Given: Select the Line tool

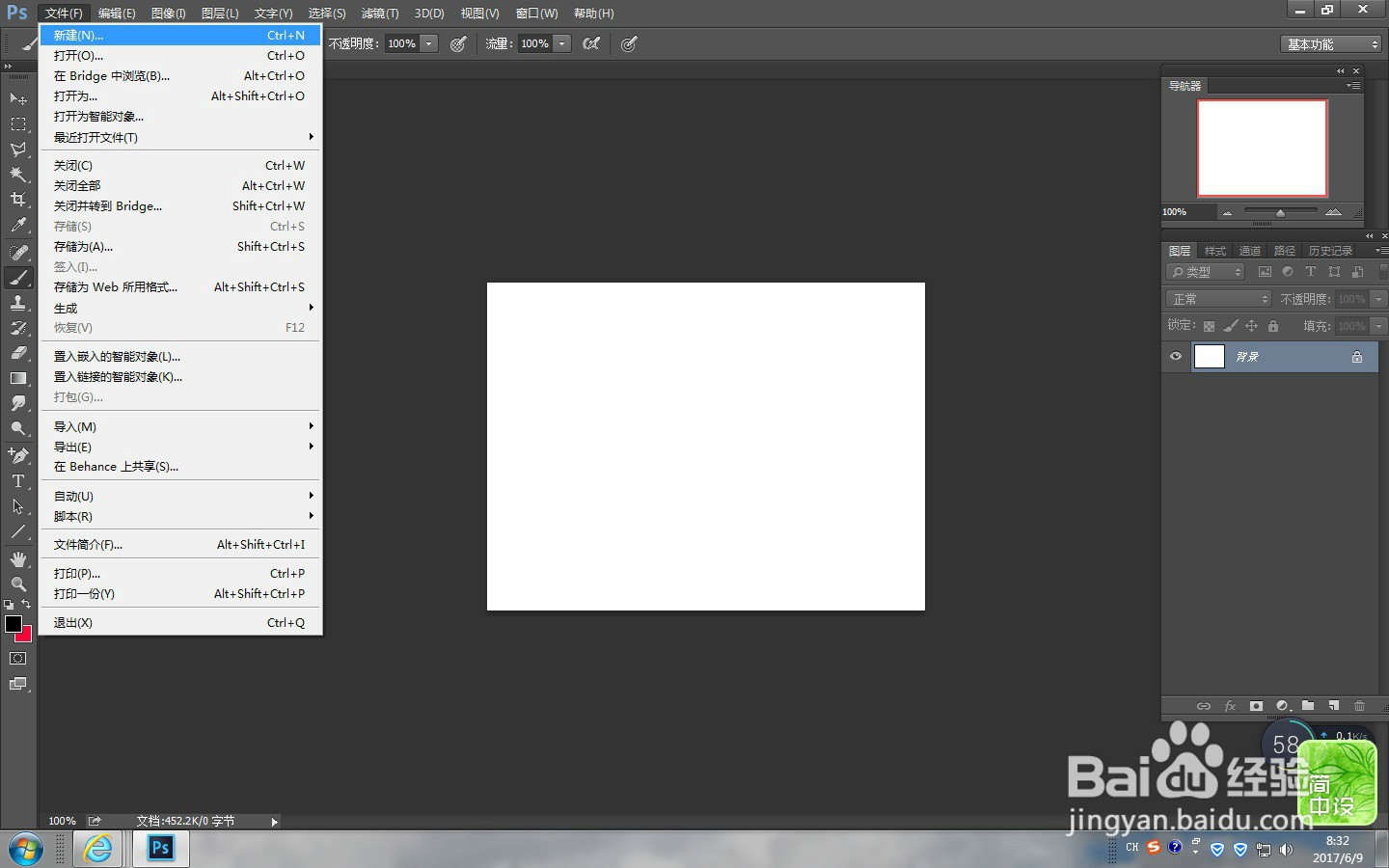Looking at the screenshot, I should click(x=18, y=531).
